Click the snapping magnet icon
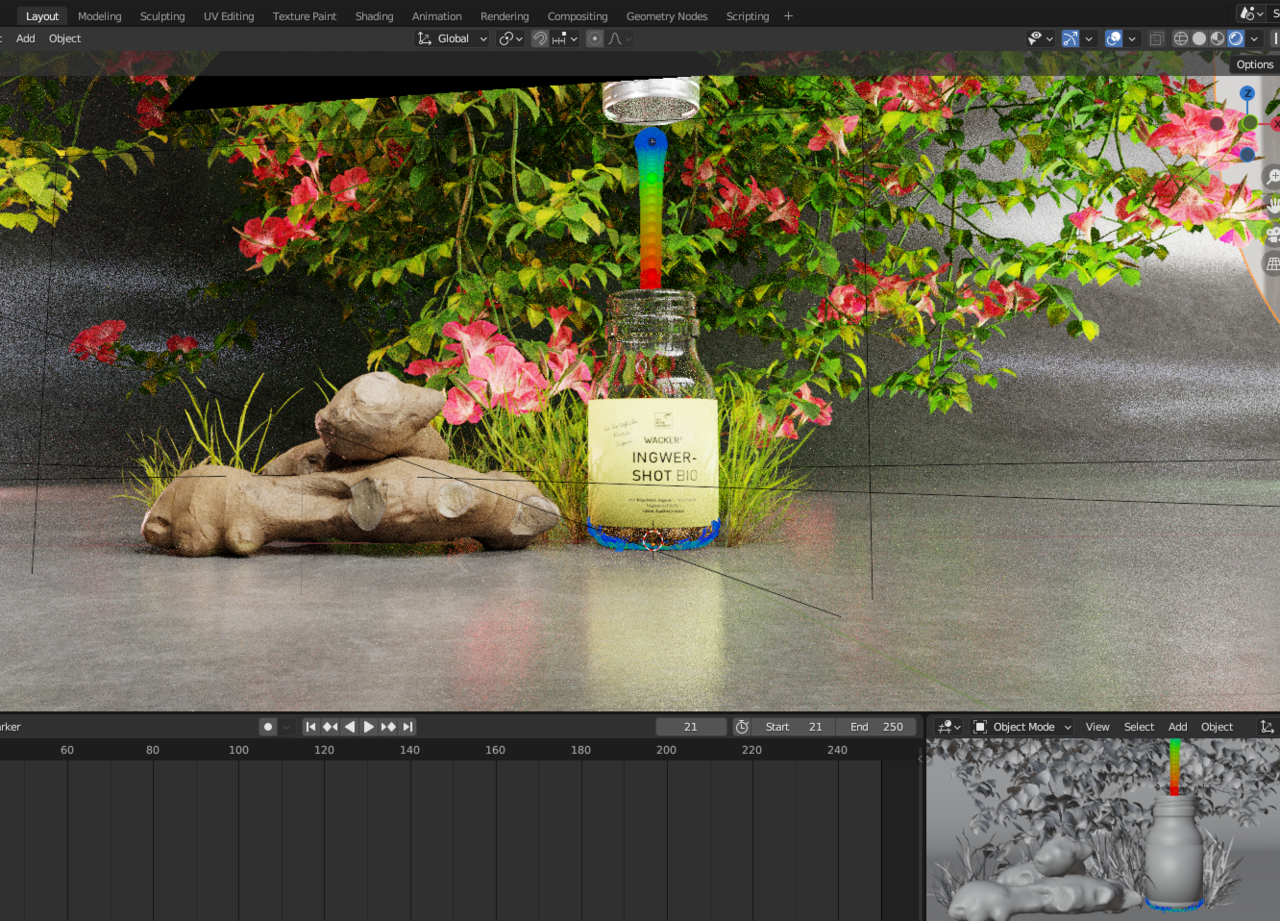1280x921 pixels. (538, 38)
